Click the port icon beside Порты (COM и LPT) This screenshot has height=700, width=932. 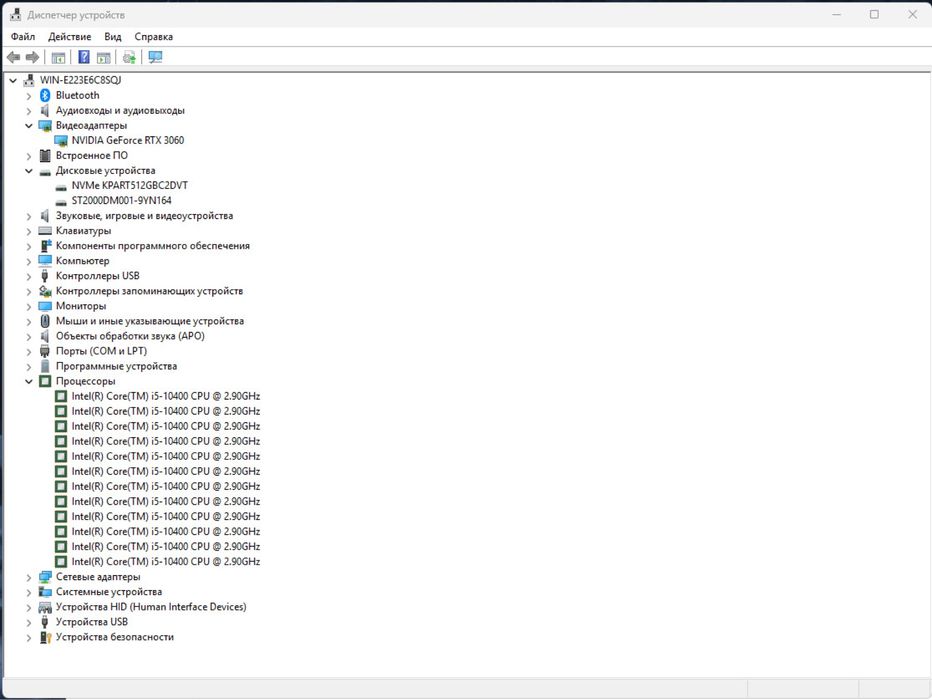pos(45,351)
